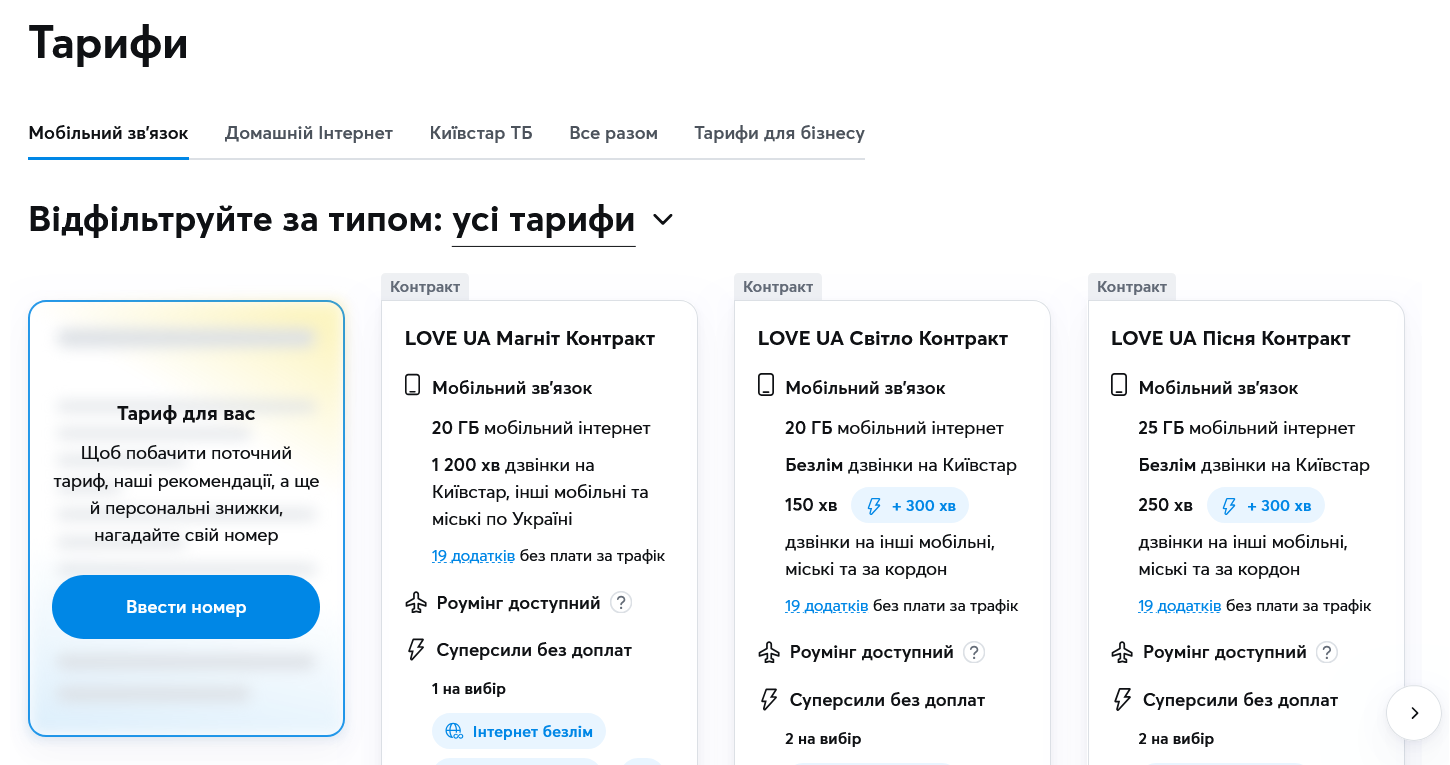
Task: Open LOVE UA Світло Контракт title
Action: (x=883, y=338)
